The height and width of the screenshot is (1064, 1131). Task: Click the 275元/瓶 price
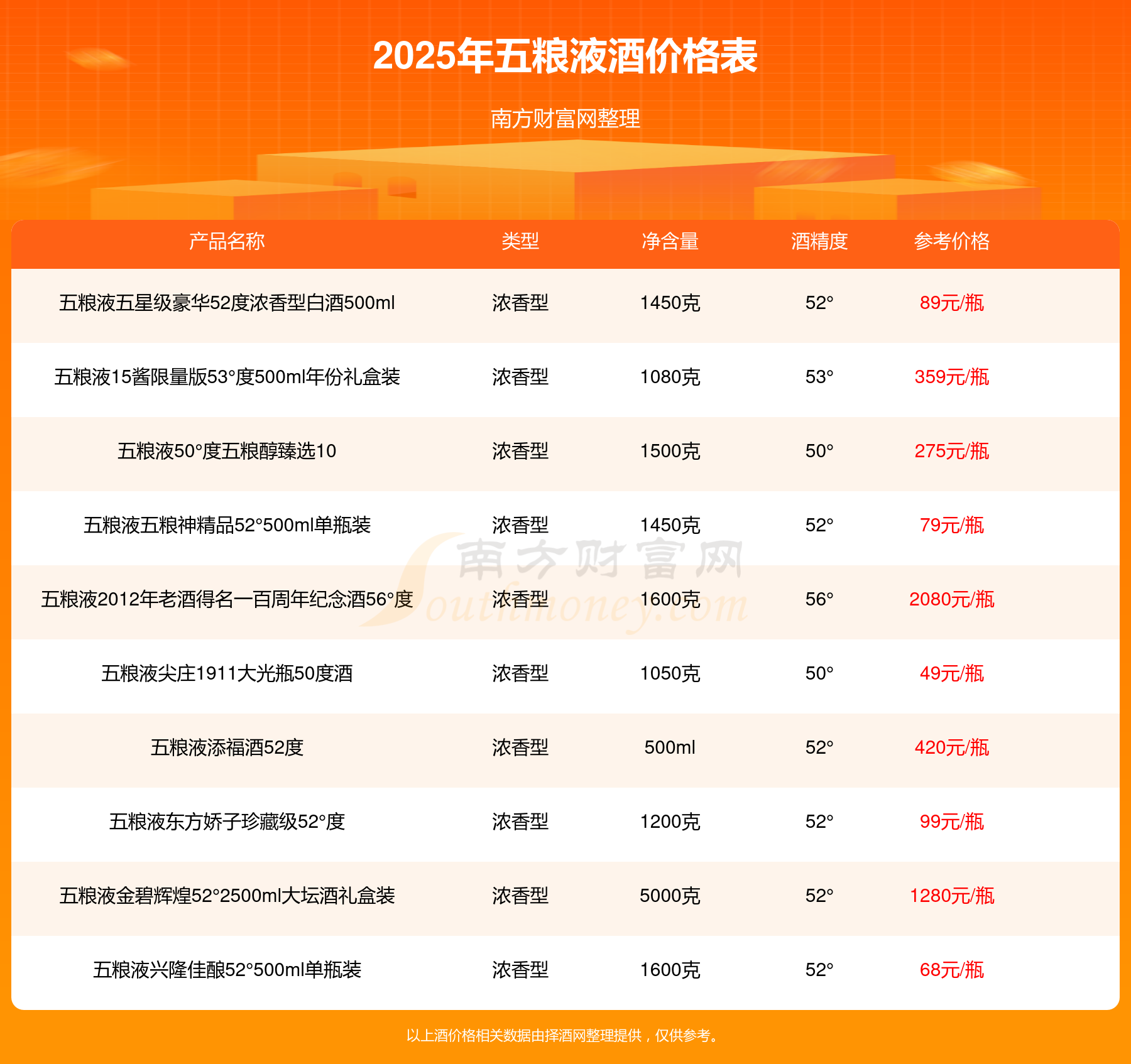pyautogui.click(x=952, y=451)
